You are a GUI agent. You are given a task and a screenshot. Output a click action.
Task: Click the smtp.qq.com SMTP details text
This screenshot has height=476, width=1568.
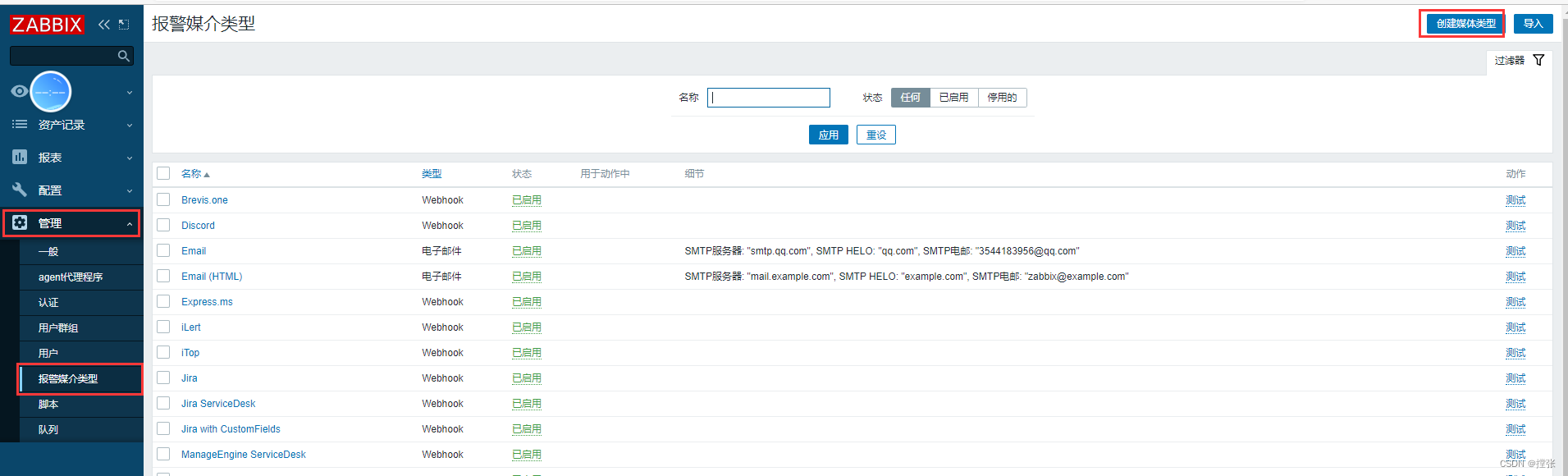[882, 251]
